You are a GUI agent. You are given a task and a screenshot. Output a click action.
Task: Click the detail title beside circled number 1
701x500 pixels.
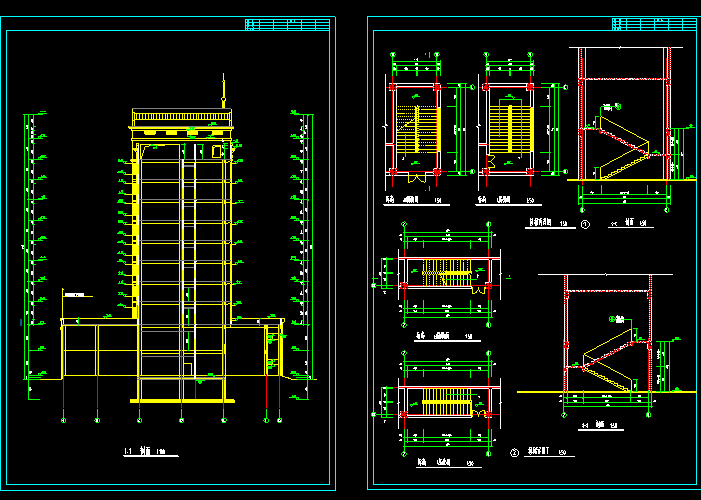tap(550, 223)
